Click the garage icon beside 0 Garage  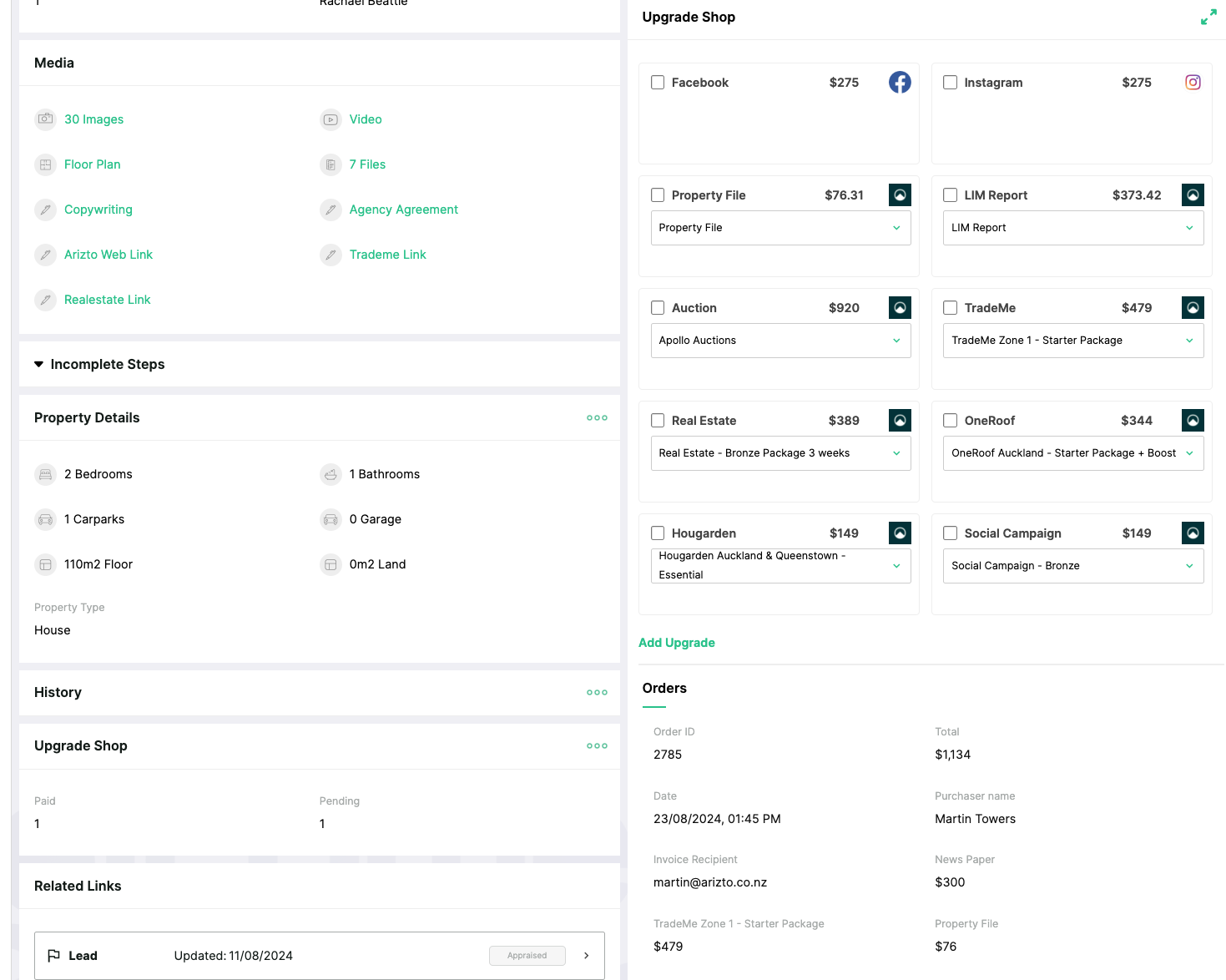(331, 519)
